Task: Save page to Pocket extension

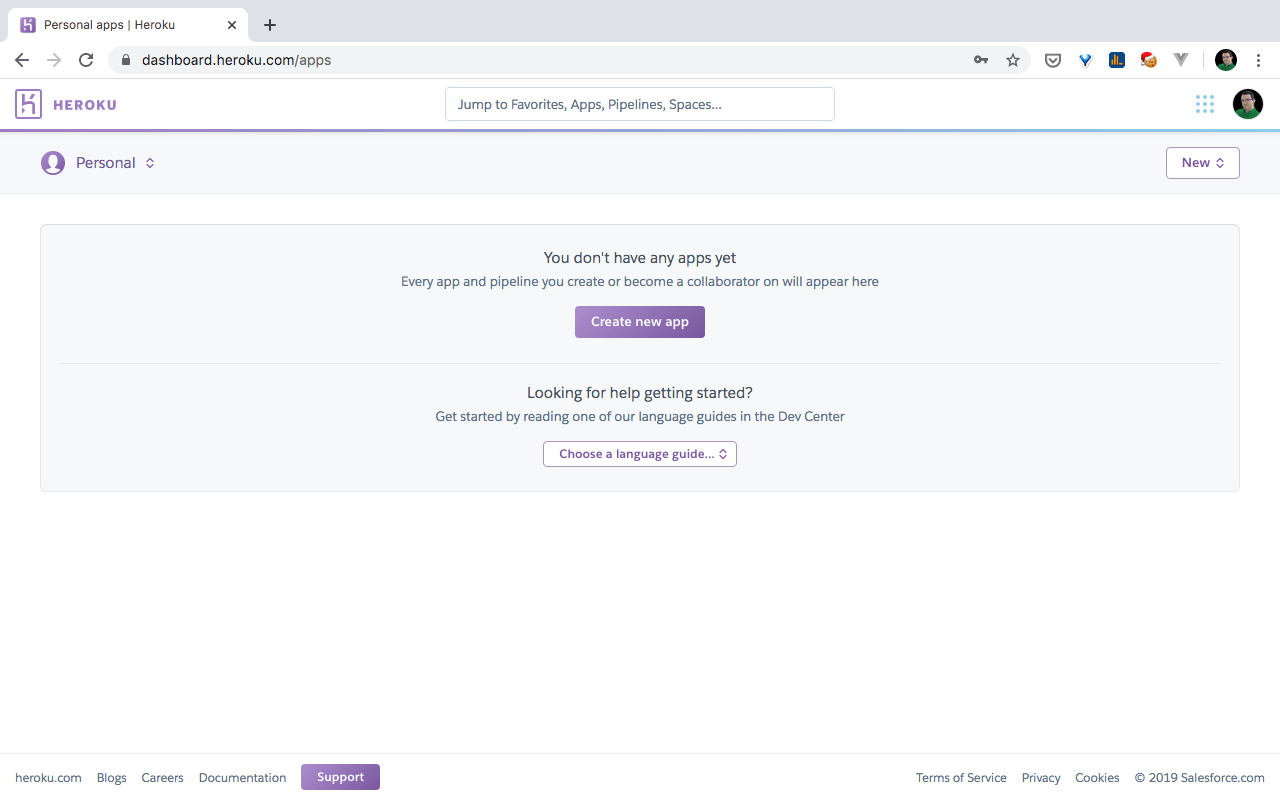Action: (x=1052, y=59)
